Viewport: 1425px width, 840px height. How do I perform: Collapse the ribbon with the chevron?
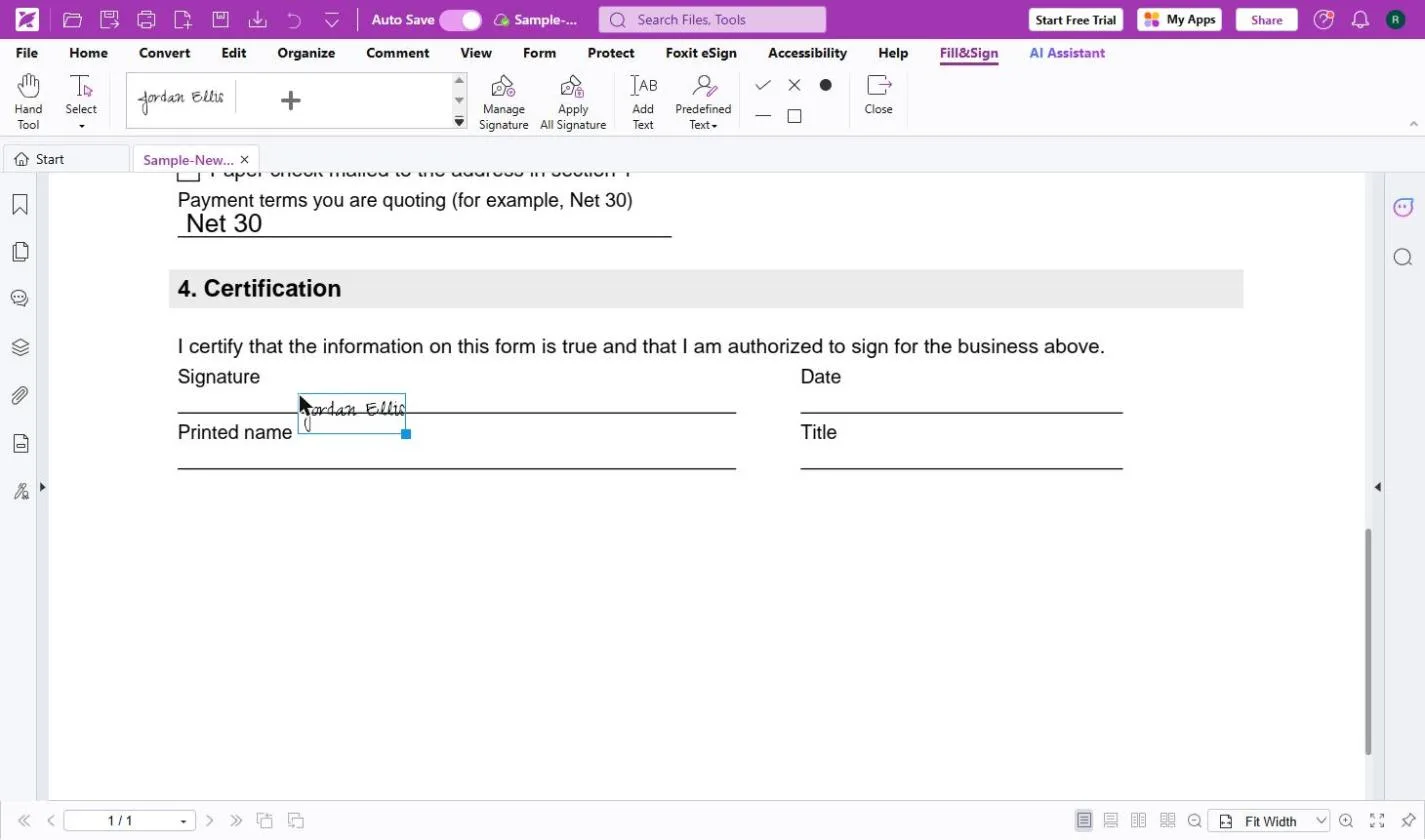(x=1413, y=124)
